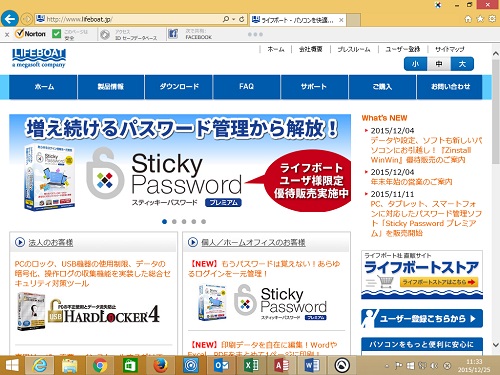This screenshot has height=375, width=500.
Task: Click the browser forward arrow button
Action: 27,19
